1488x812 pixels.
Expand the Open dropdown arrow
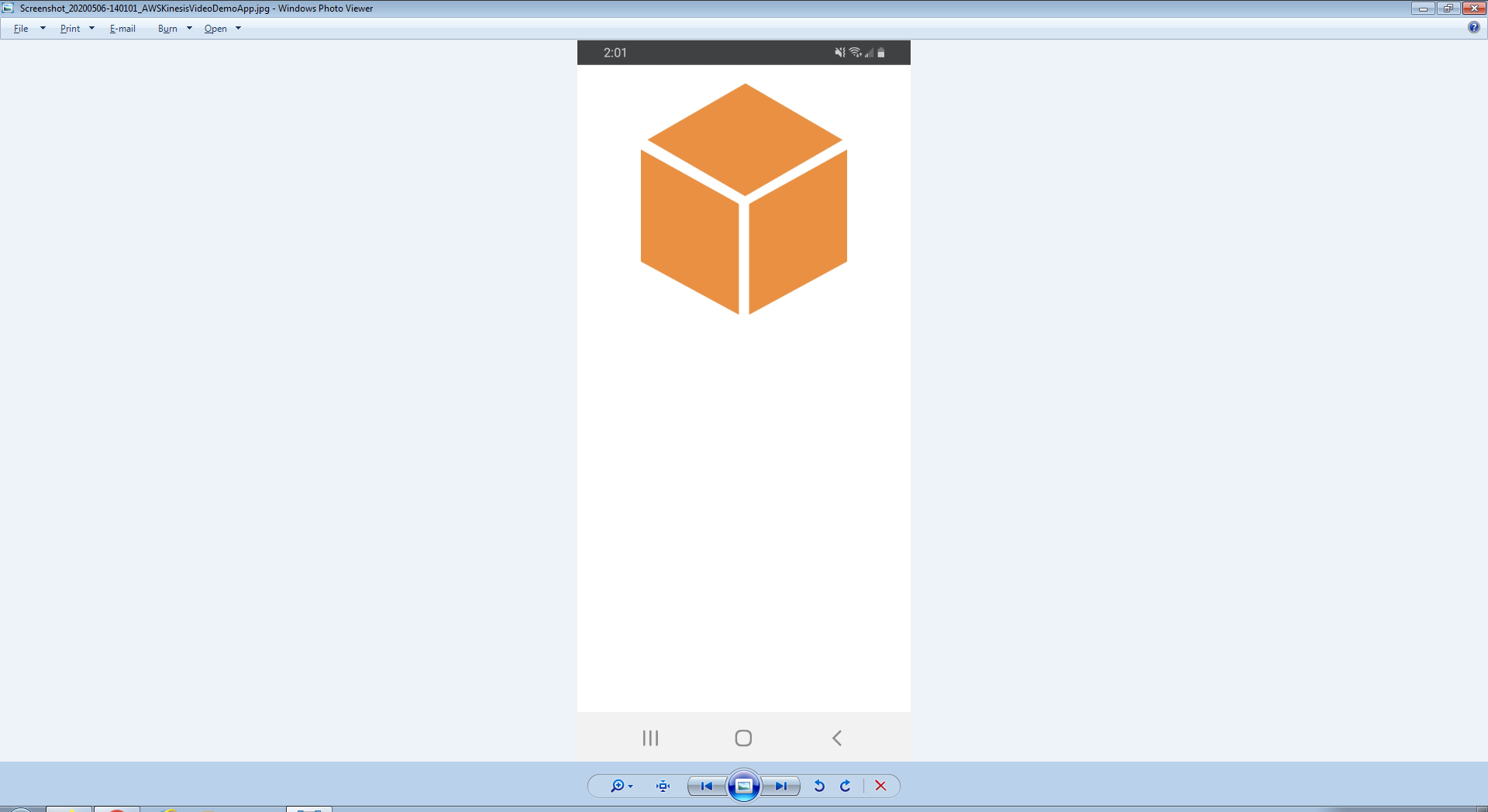tap(238, 29)
